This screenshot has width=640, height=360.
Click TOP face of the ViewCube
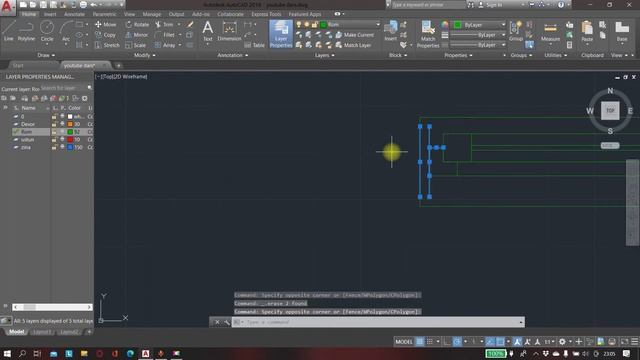(x=610, y=111)
